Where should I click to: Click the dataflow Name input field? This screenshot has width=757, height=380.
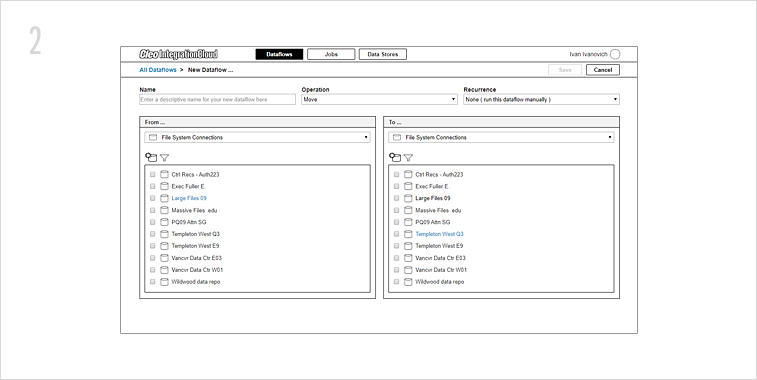click(x=217, y=99)
